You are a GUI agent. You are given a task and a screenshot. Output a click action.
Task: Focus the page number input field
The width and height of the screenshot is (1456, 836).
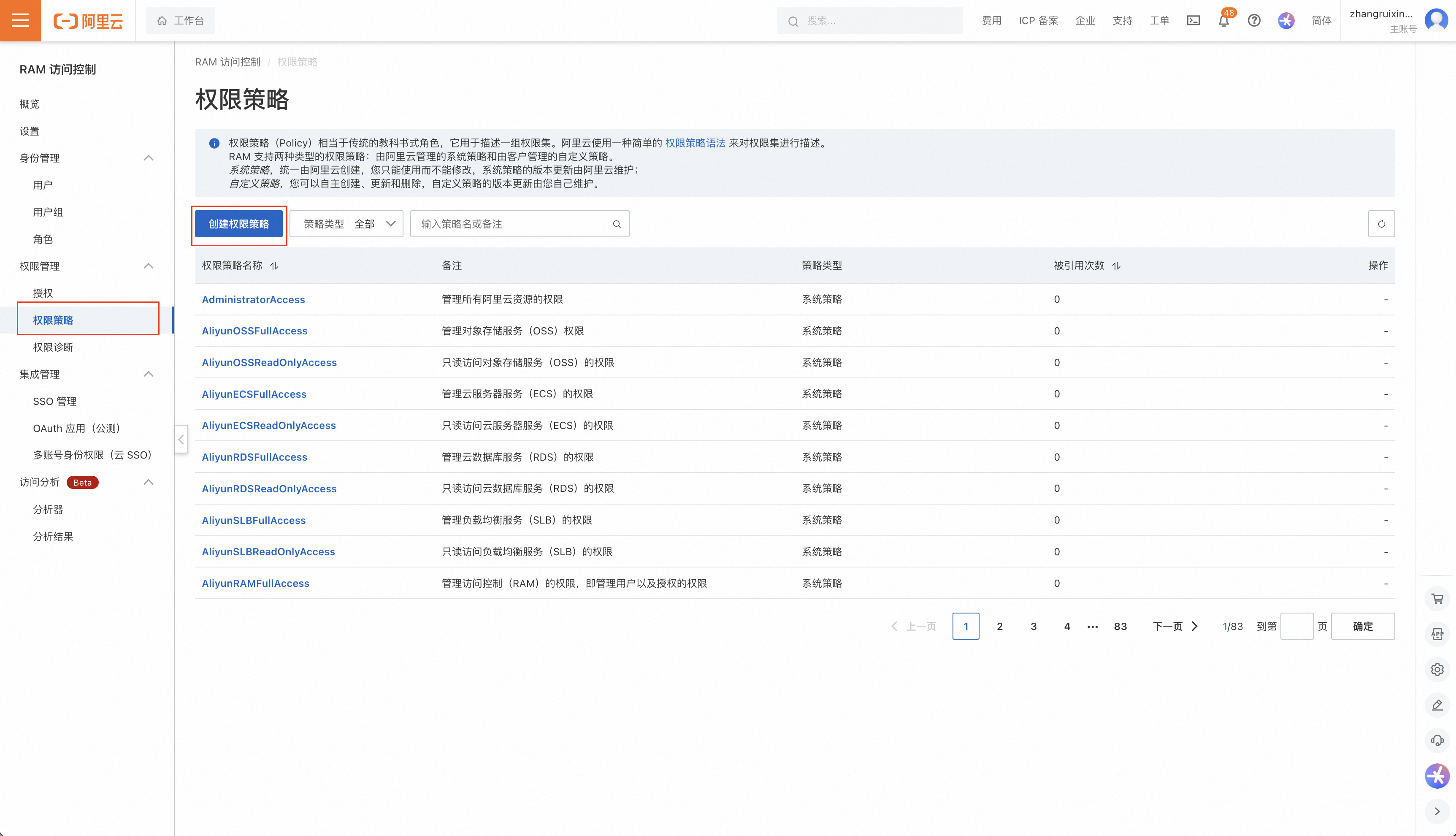1296,627
